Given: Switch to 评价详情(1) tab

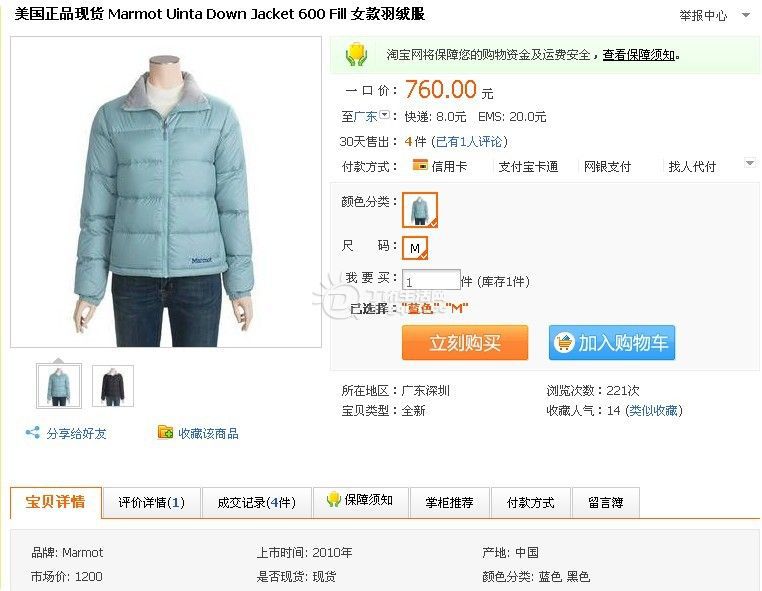Looking at the screenshot, I should pyautogui.click(x=152, y=503).
